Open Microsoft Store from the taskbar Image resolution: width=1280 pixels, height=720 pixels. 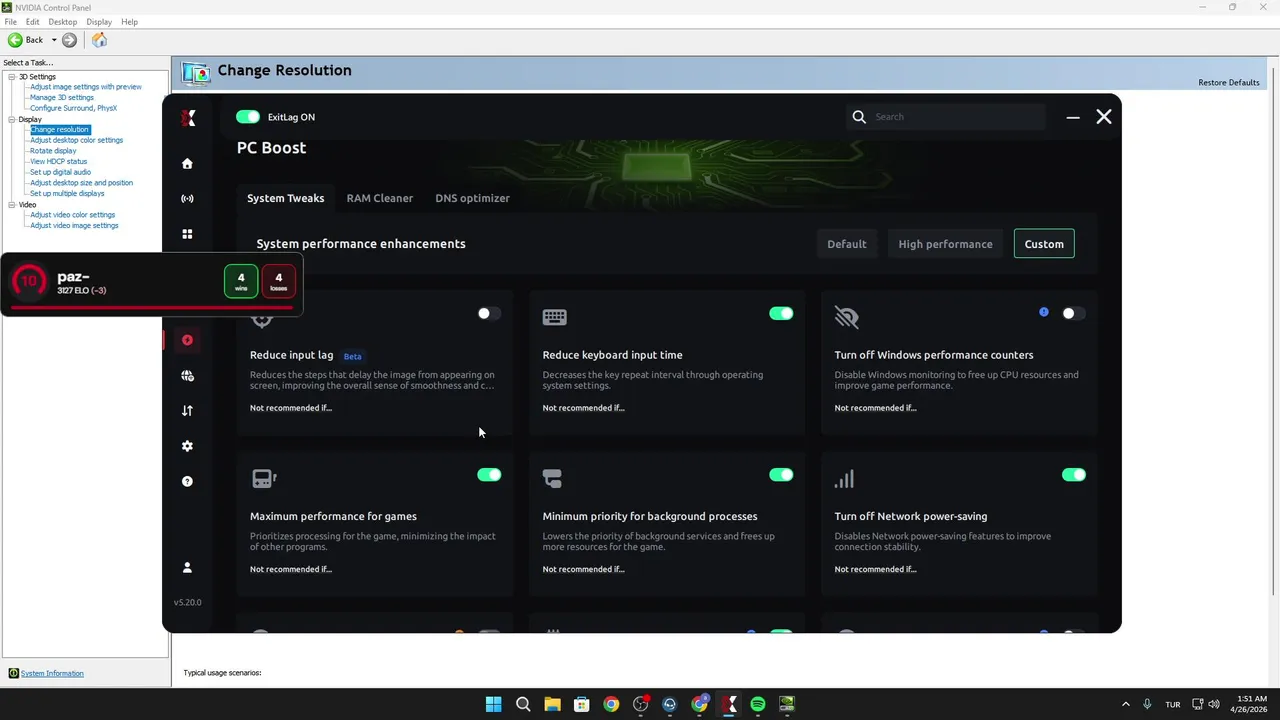click(x=581, y=704)
